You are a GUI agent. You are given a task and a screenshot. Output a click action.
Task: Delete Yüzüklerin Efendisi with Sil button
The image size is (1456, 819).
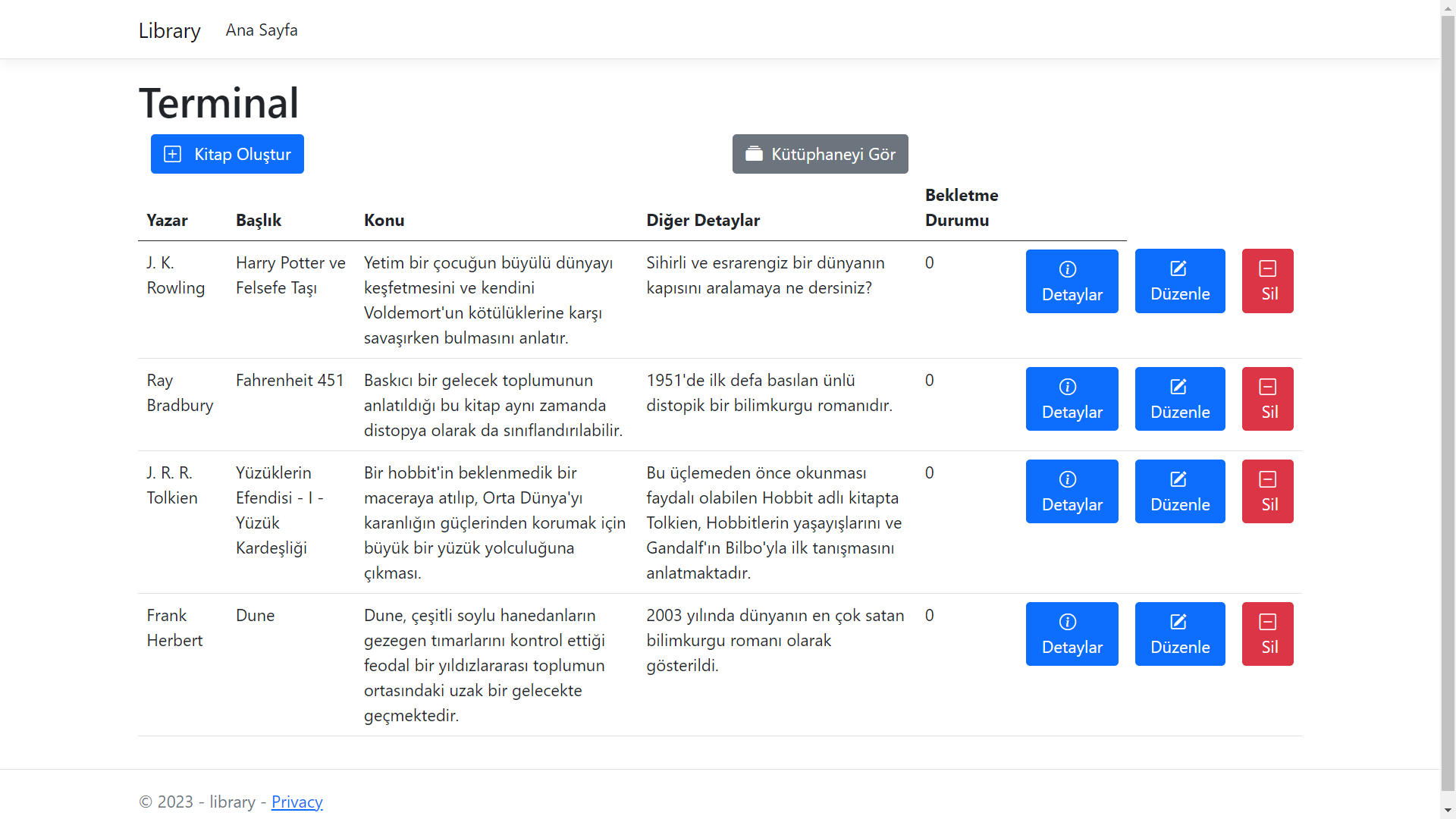tap(1267, 491)
